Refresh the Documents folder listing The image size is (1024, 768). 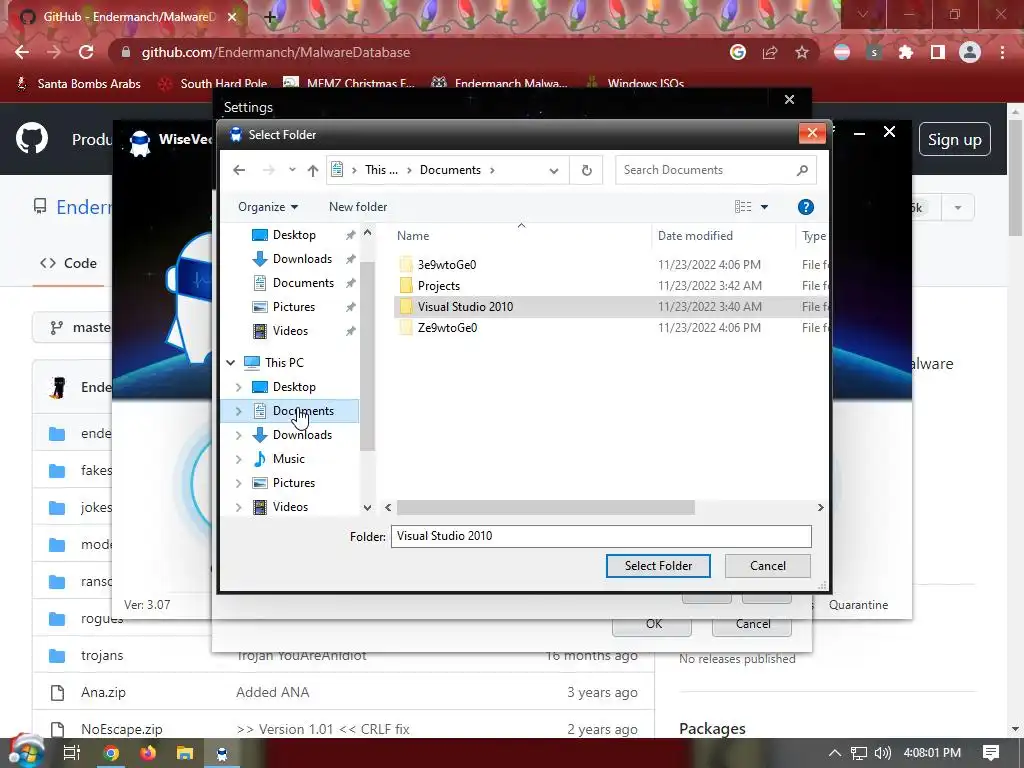(x=586, y=170)
